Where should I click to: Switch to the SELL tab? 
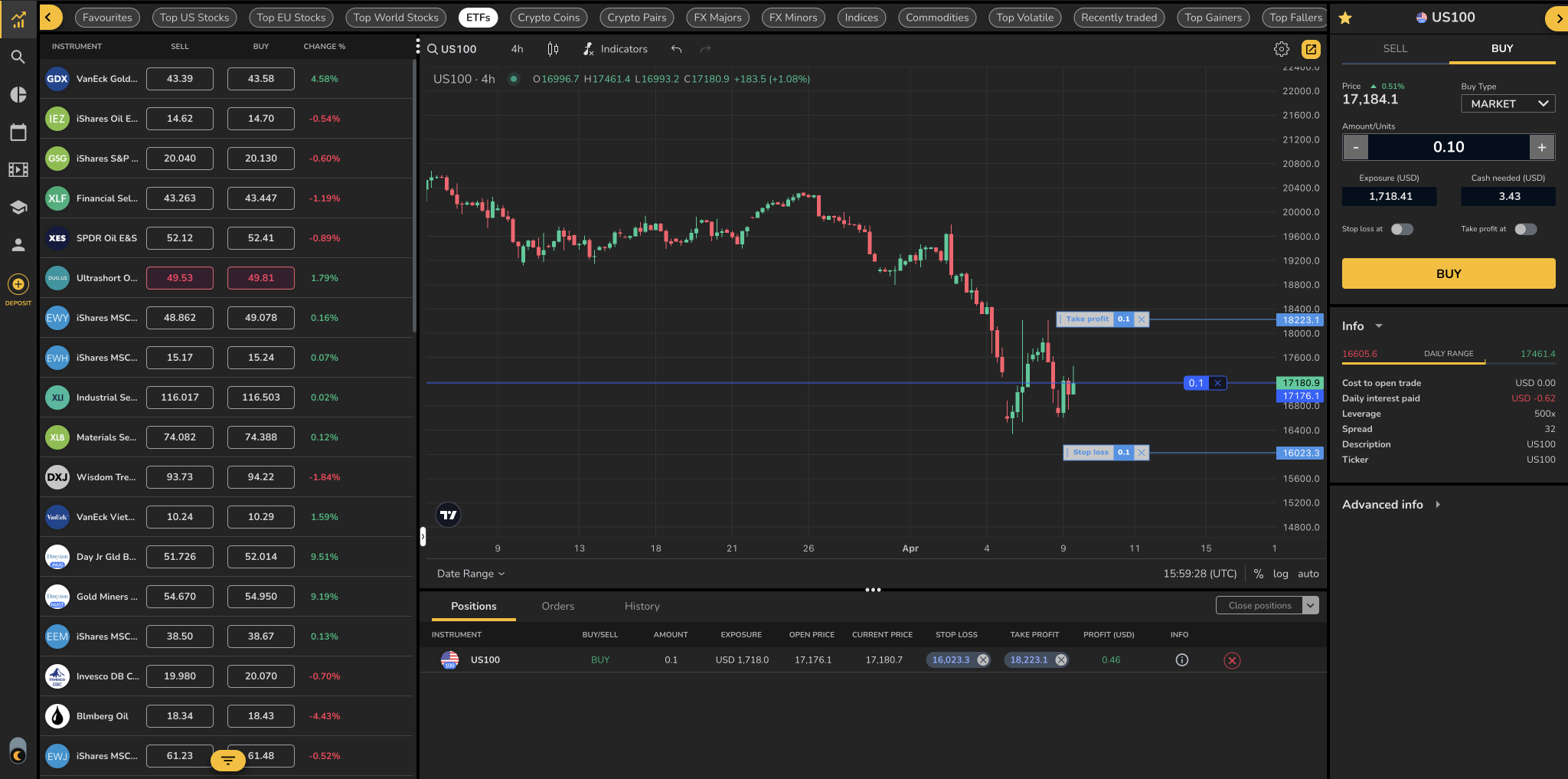coord(1395,48)
